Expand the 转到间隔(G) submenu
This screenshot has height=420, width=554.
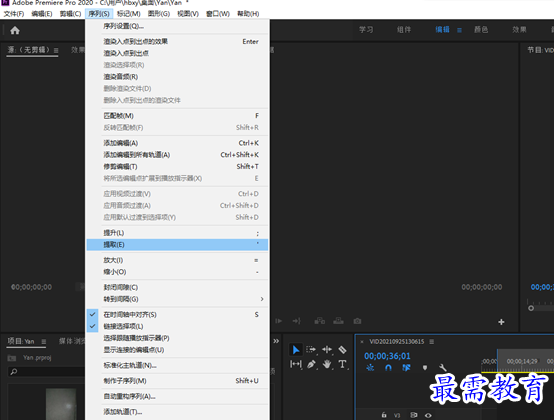(177, 299)
